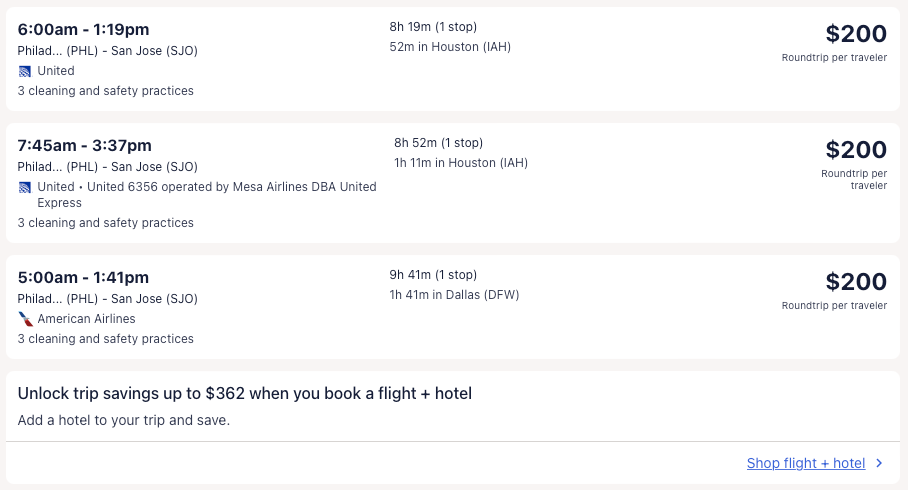Click cleaning and safety practices on American flight
Image resolution: width=908 pixels, height=490 pixels.
point(106,339)
